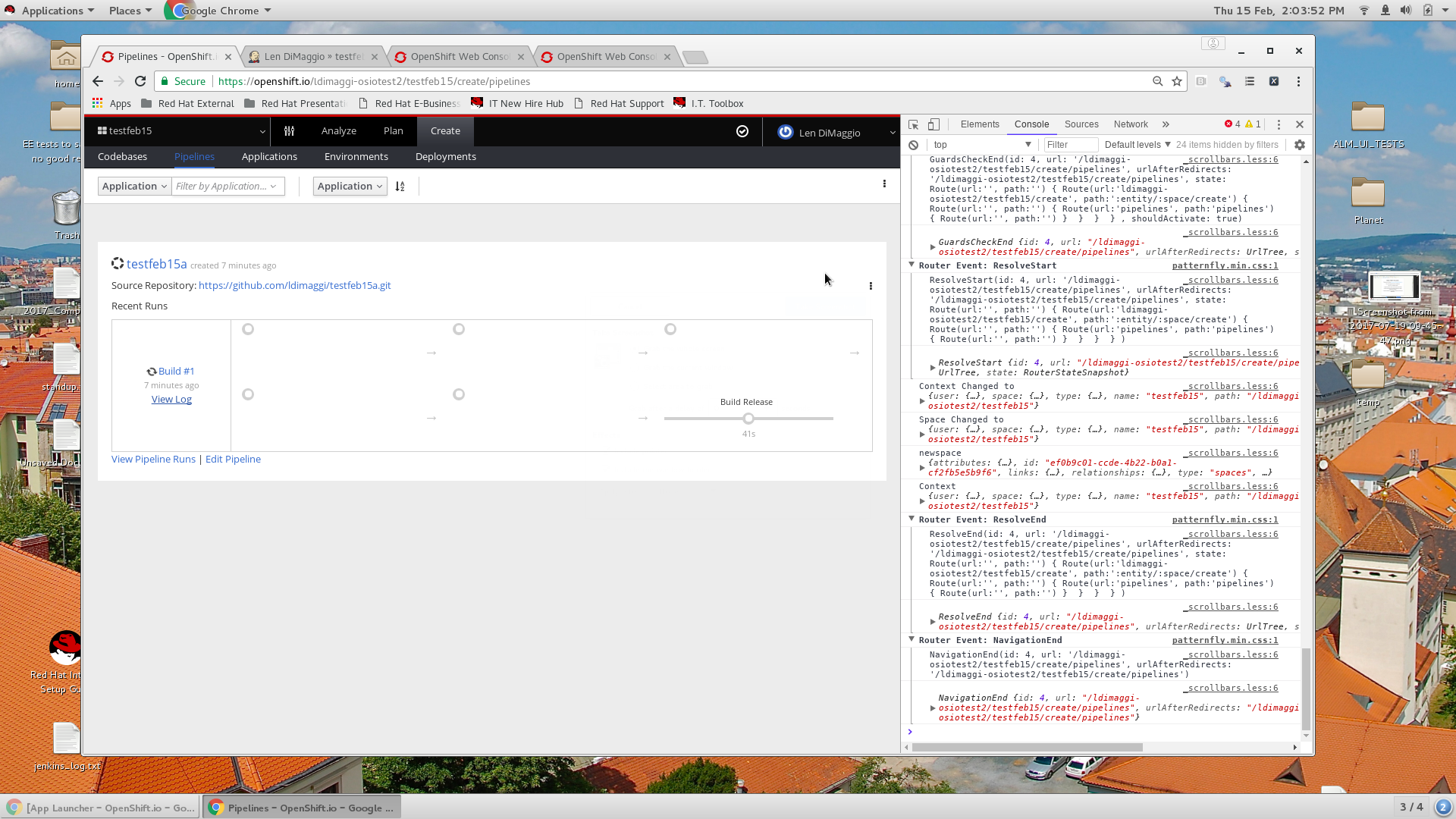Image resolution: width=1456 pixels, height=819 pixels.
Task: Close the DevTools panel
Action: tap(1300, 124)
